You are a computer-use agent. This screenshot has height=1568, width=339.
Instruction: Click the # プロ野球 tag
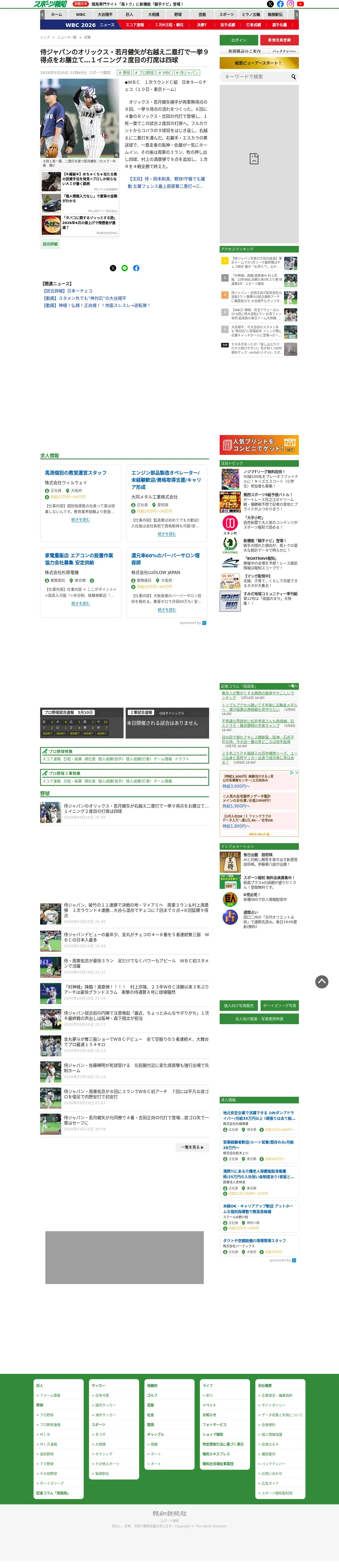pyautogui.click(x=144, y=72)
